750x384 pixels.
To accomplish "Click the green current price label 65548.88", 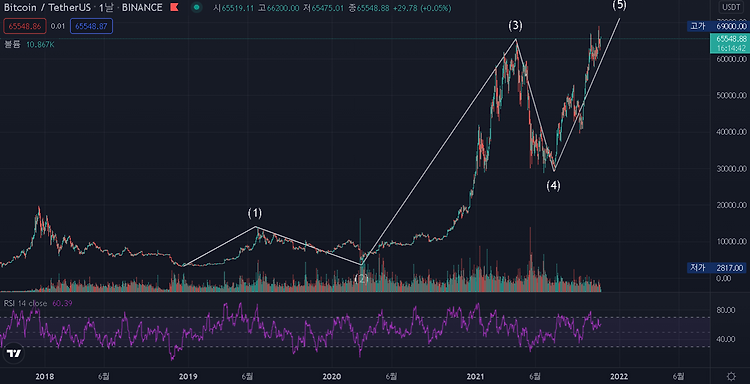I will pos(729,43).
